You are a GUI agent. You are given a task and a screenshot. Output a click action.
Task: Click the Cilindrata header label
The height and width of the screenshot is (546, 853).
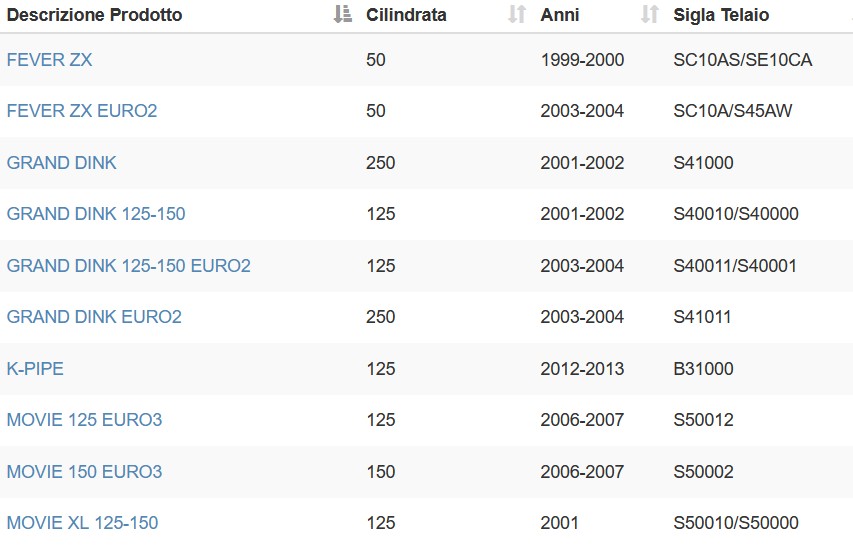406,15
